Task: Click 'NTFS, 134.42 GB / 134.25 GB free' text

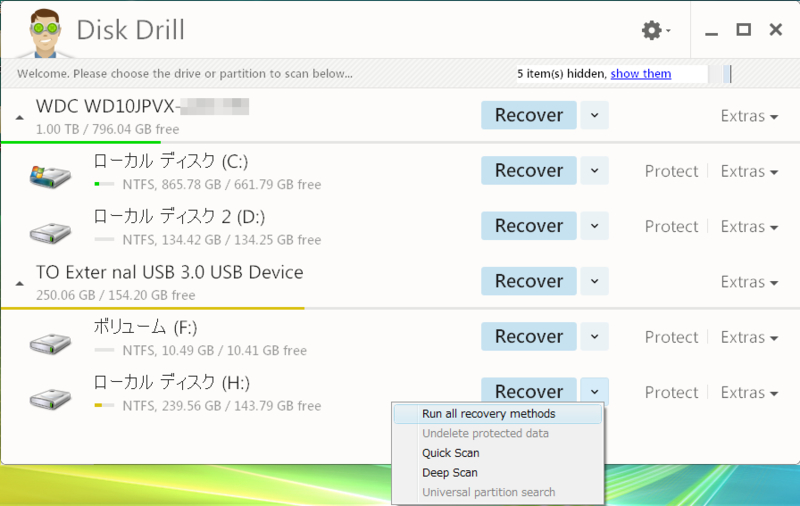Action: (222, 240)
